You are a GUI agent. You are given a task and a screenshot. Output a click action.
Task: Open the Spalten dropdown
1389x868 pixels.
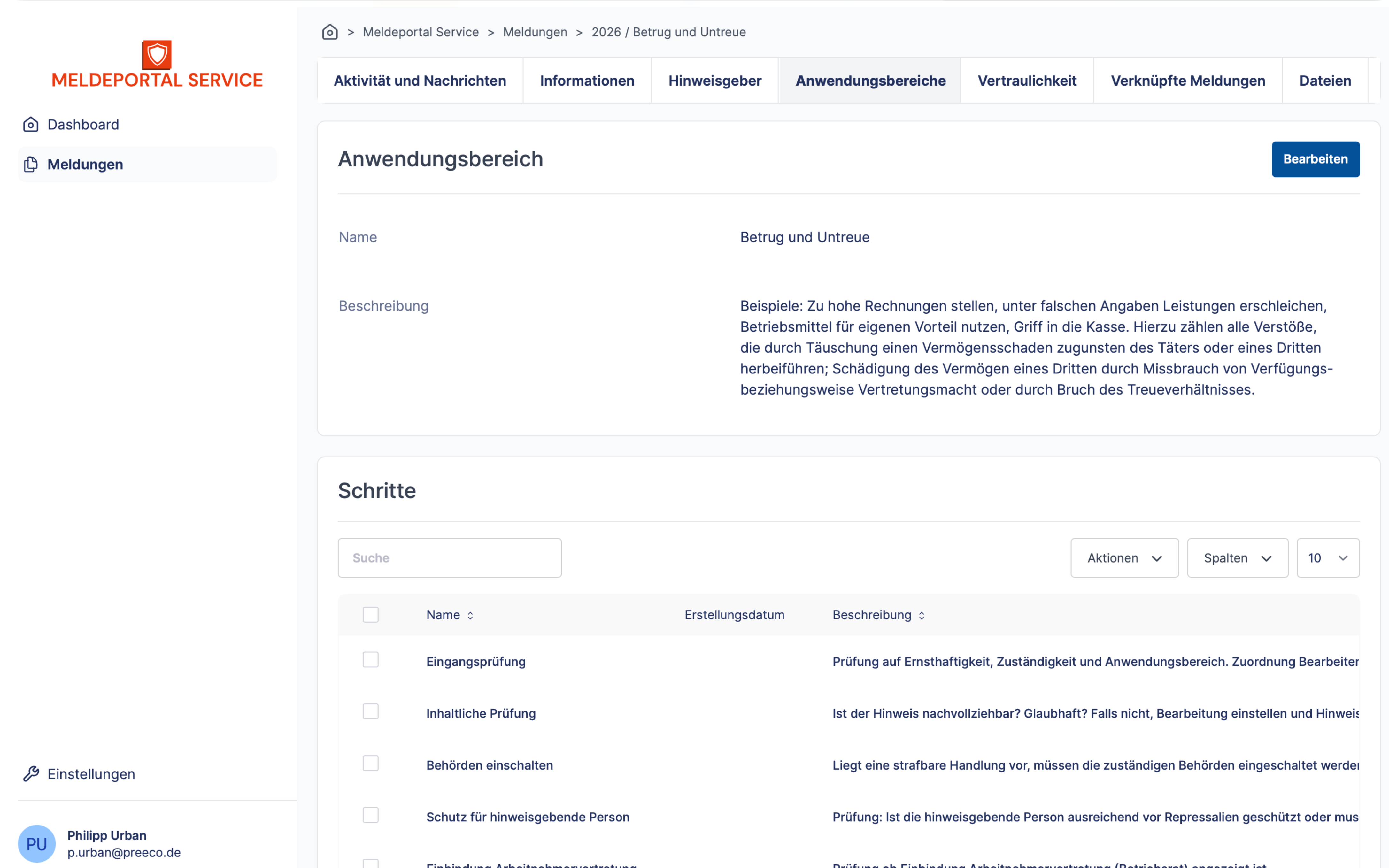(1237, 558)
